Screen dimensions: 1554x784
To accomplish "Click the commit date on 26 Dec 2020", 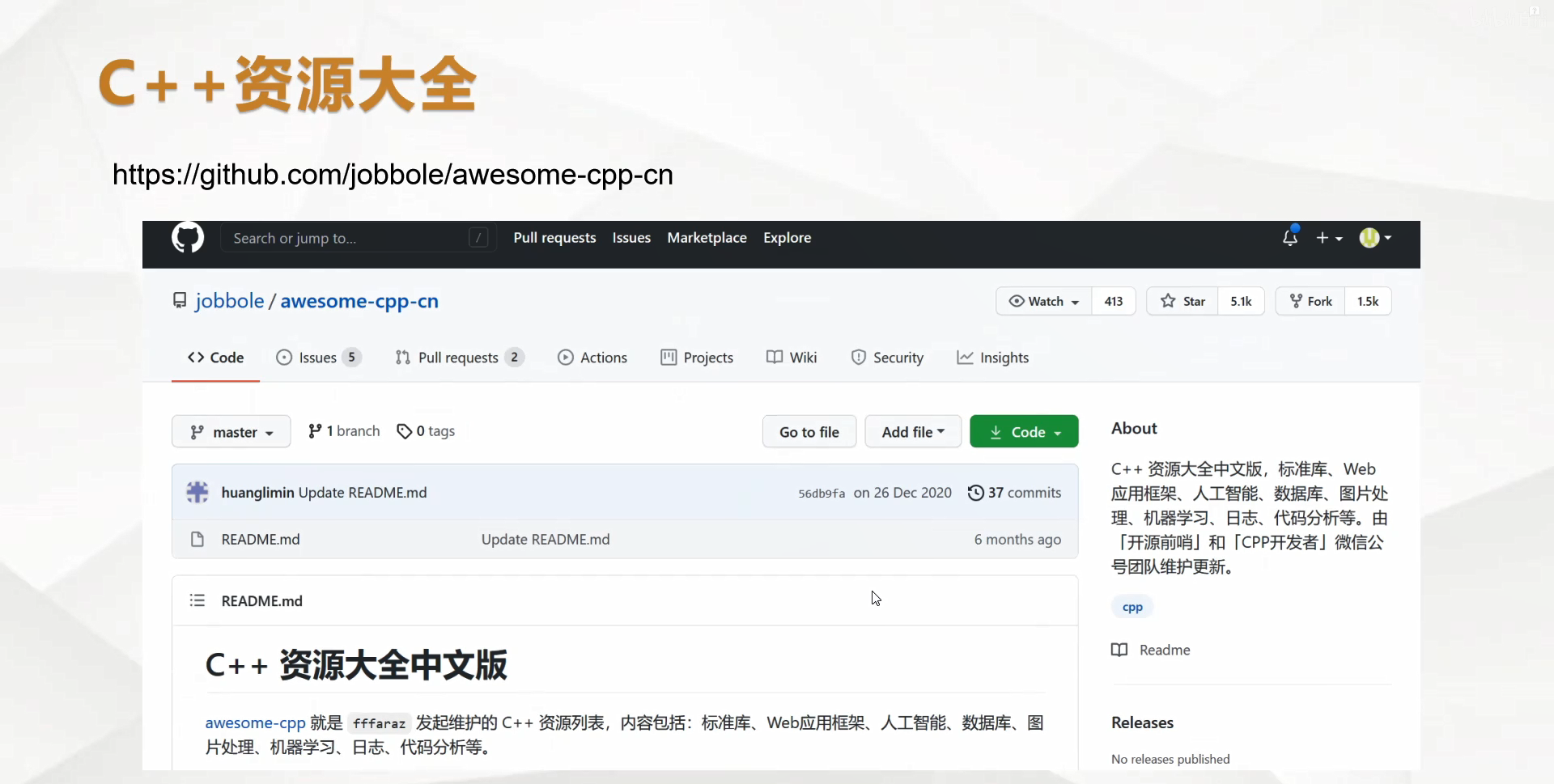I will (x=902, y=493).
